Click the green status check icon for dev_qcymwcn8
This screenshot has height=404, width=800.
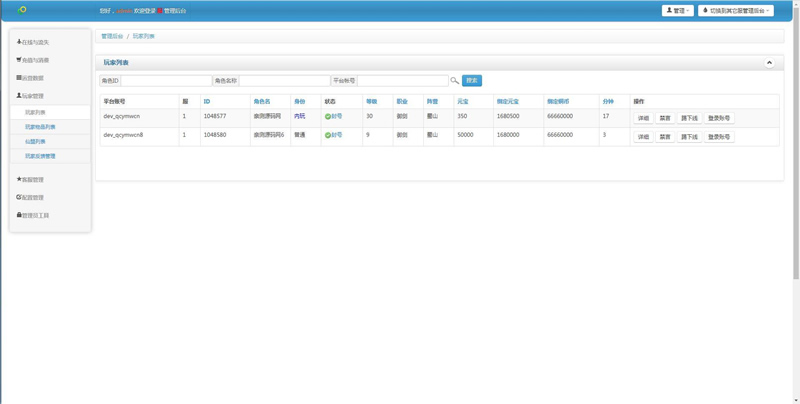tap(328, 135)
